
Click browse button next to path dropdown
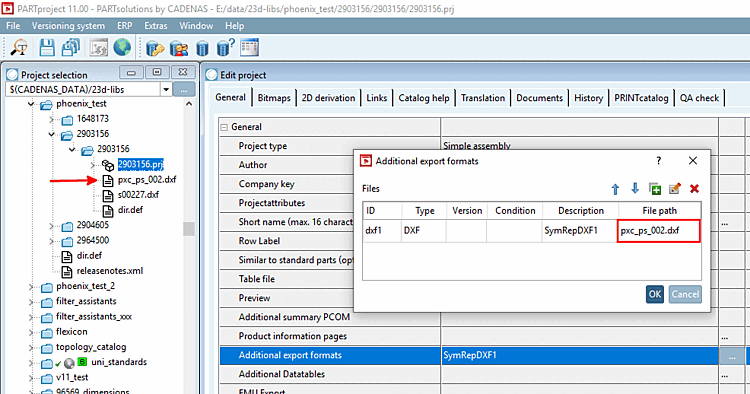click(x=184, y=89)
